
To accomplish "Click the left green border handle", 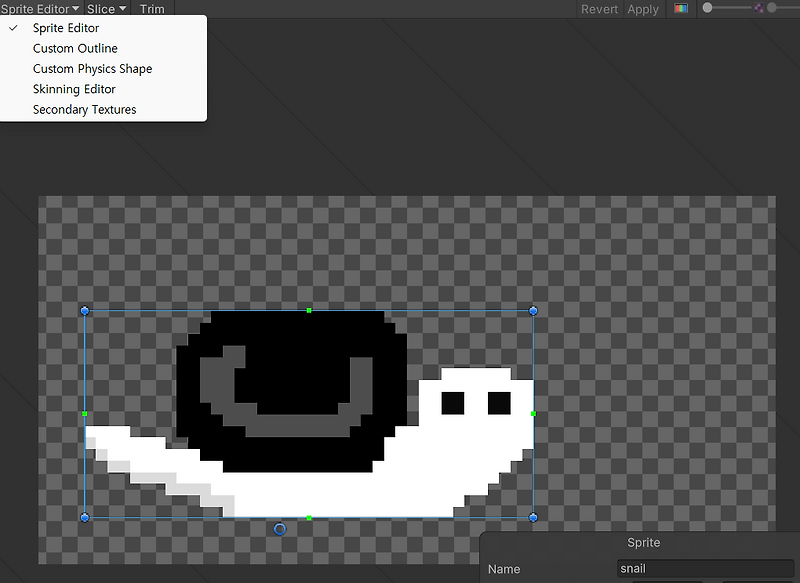I will pyautogui.click(x=85, y=414).
